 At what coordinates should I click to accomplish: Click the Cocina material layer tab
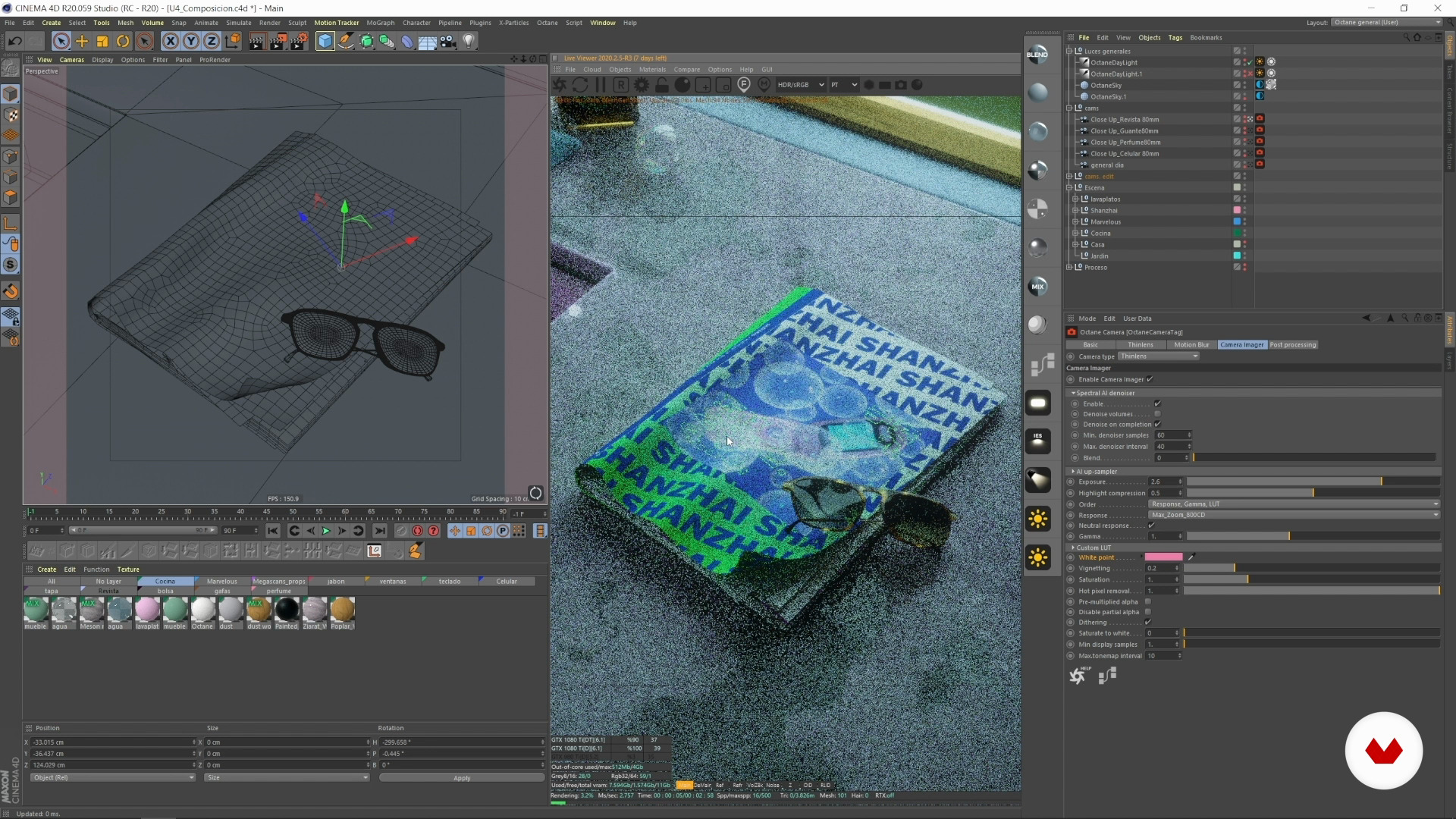pos(165,582)
